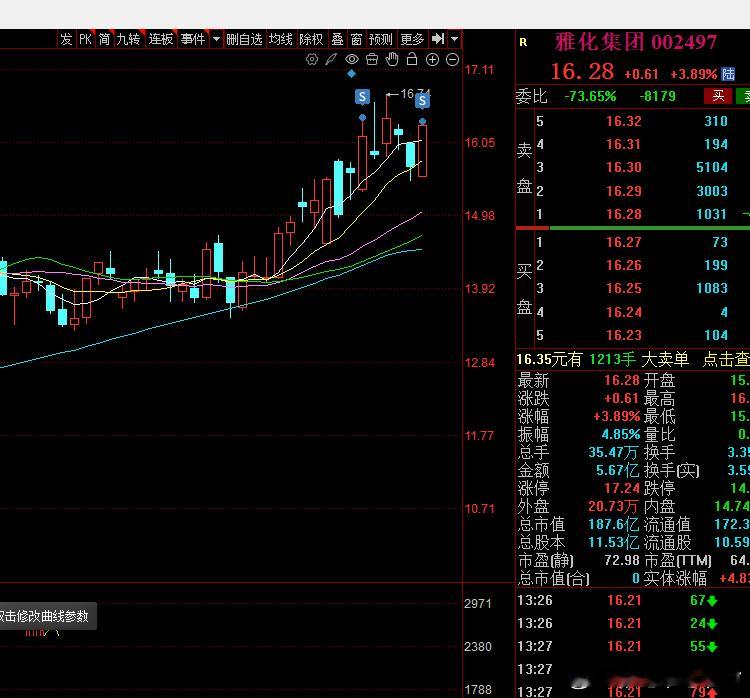Zoom out with the minus circle icon
750x698 pixels.
[452, 59]
